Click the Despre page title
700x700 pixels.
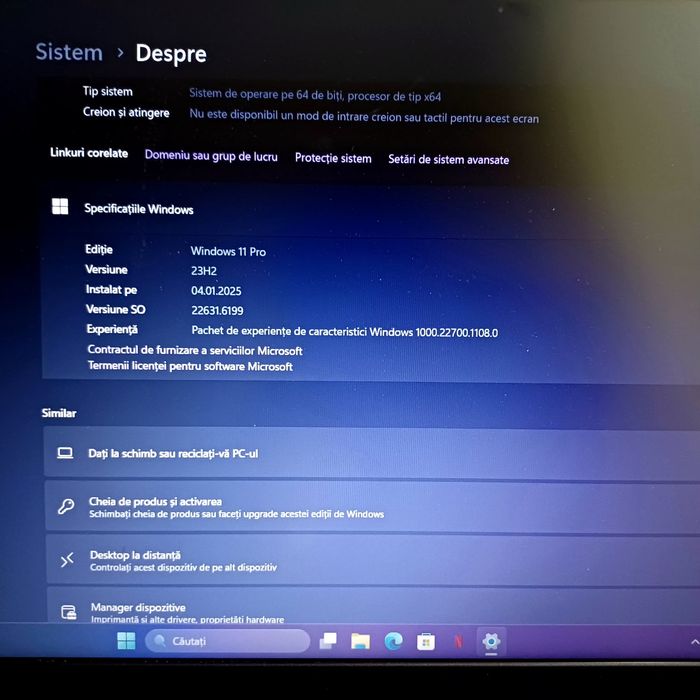(171, 54)
